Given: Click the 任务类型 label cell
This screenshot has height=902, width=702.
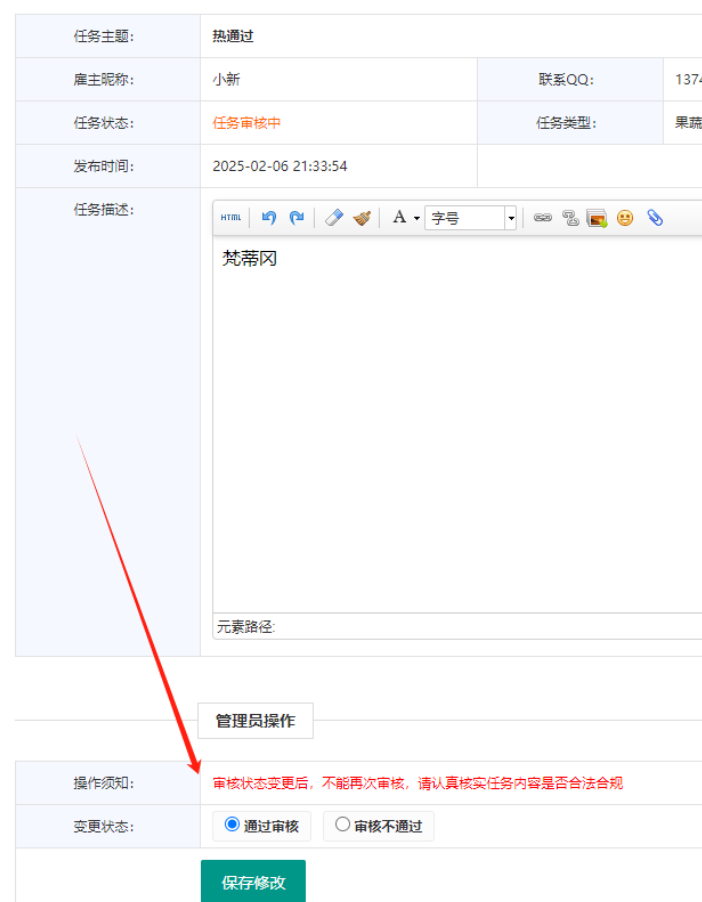Looking at the screenshot, I should click(570, 123).
